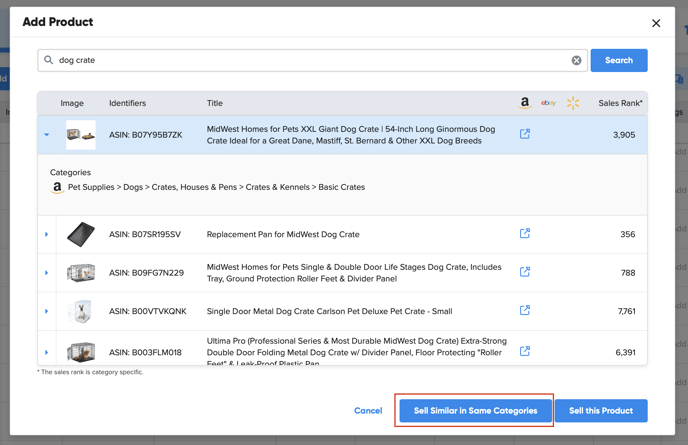This screenshot has width=688, height=445.
Task: Click Sell Similar in Same Categories
Action: [x=475, y=411]
